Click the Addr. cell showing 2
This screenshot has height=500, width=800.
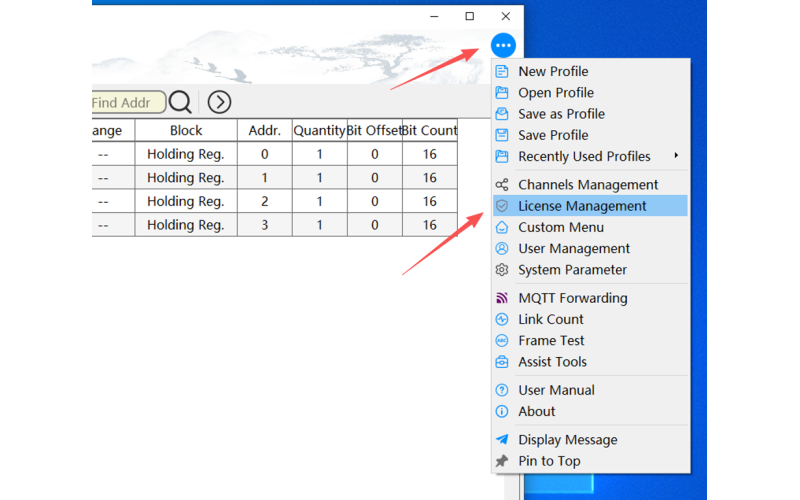click(265, 202)
